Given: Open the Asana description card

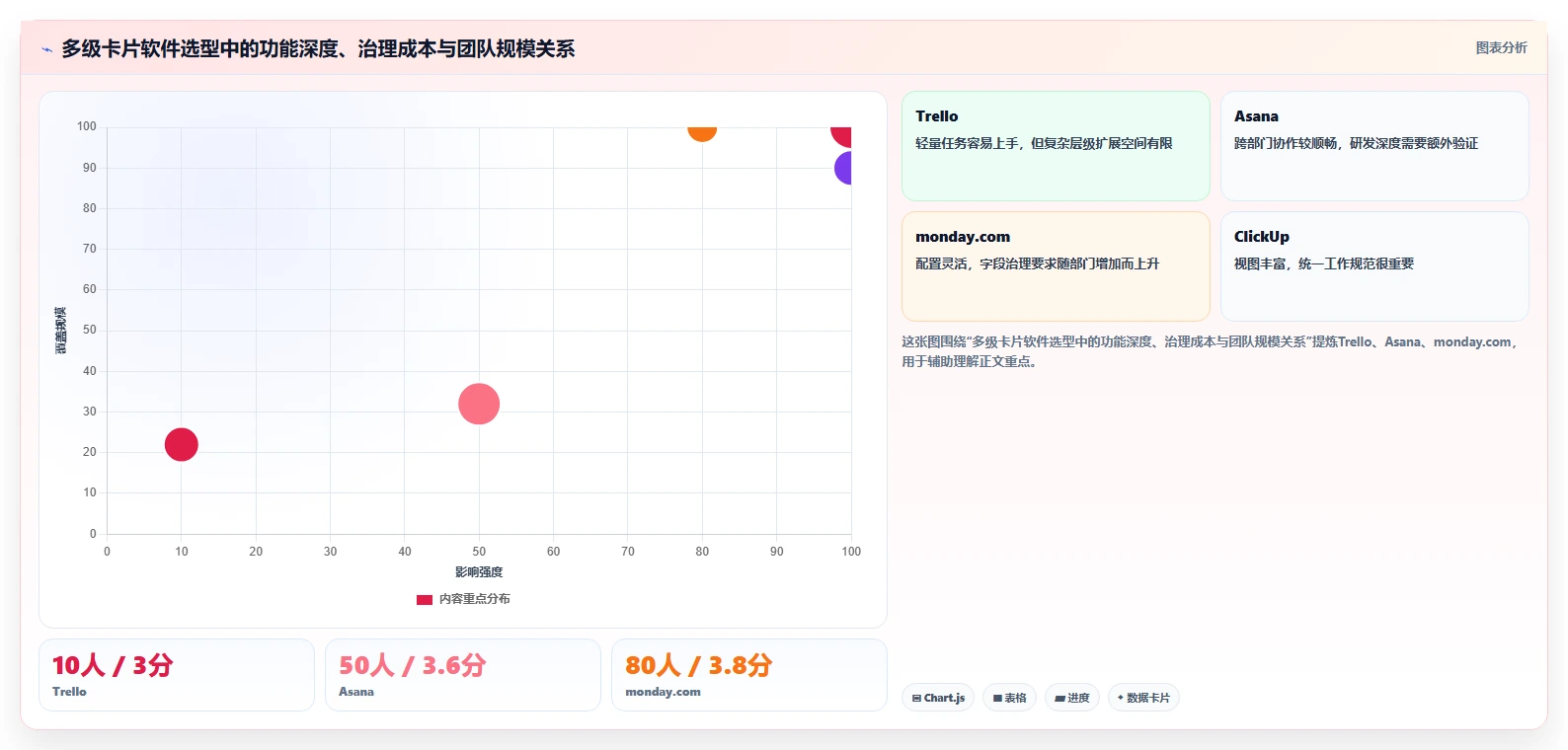Looking at the screenshot, I should 1374,146.
